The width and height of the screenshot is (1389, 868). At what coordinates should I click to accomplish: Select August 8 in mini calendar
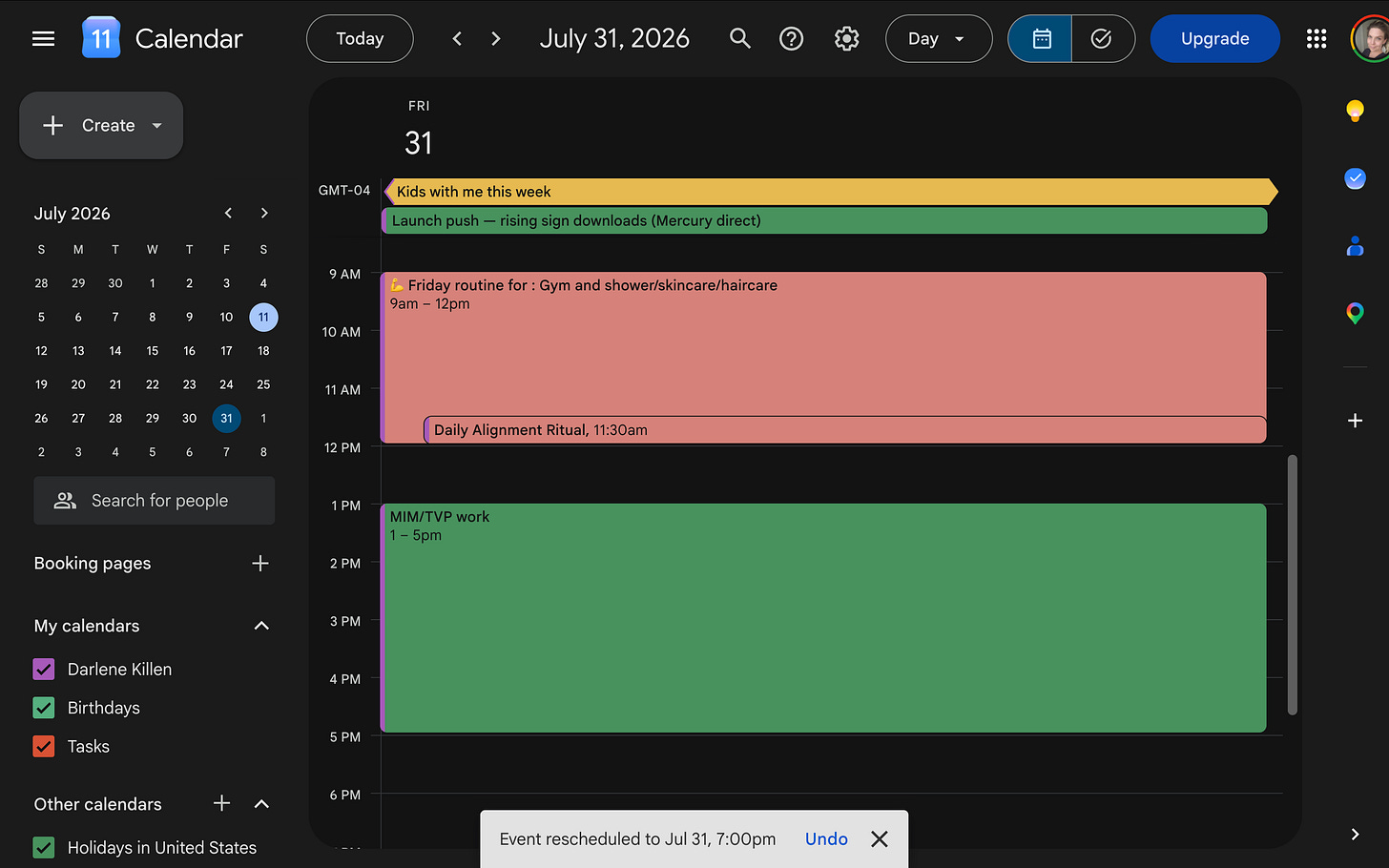coord(263,452)
